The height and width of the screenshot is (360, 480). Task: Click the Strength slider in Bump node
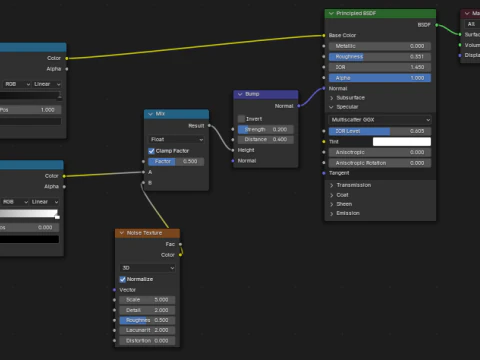pyautogui.click(x=266, y=129)
